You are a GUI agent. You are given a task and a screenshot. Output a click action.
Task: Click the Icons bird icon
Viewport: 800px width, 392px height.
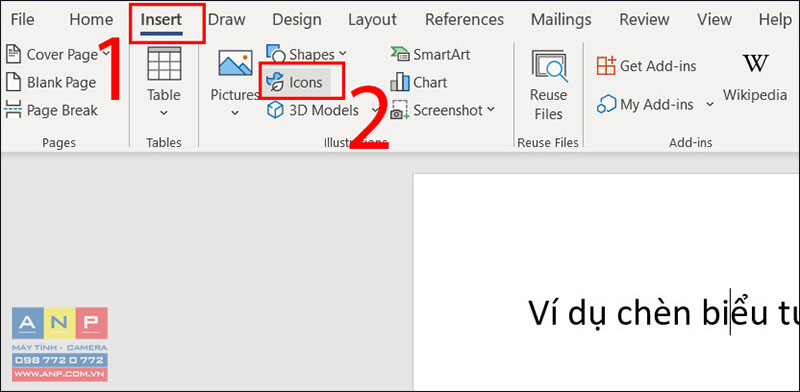[x=276, y=82]
